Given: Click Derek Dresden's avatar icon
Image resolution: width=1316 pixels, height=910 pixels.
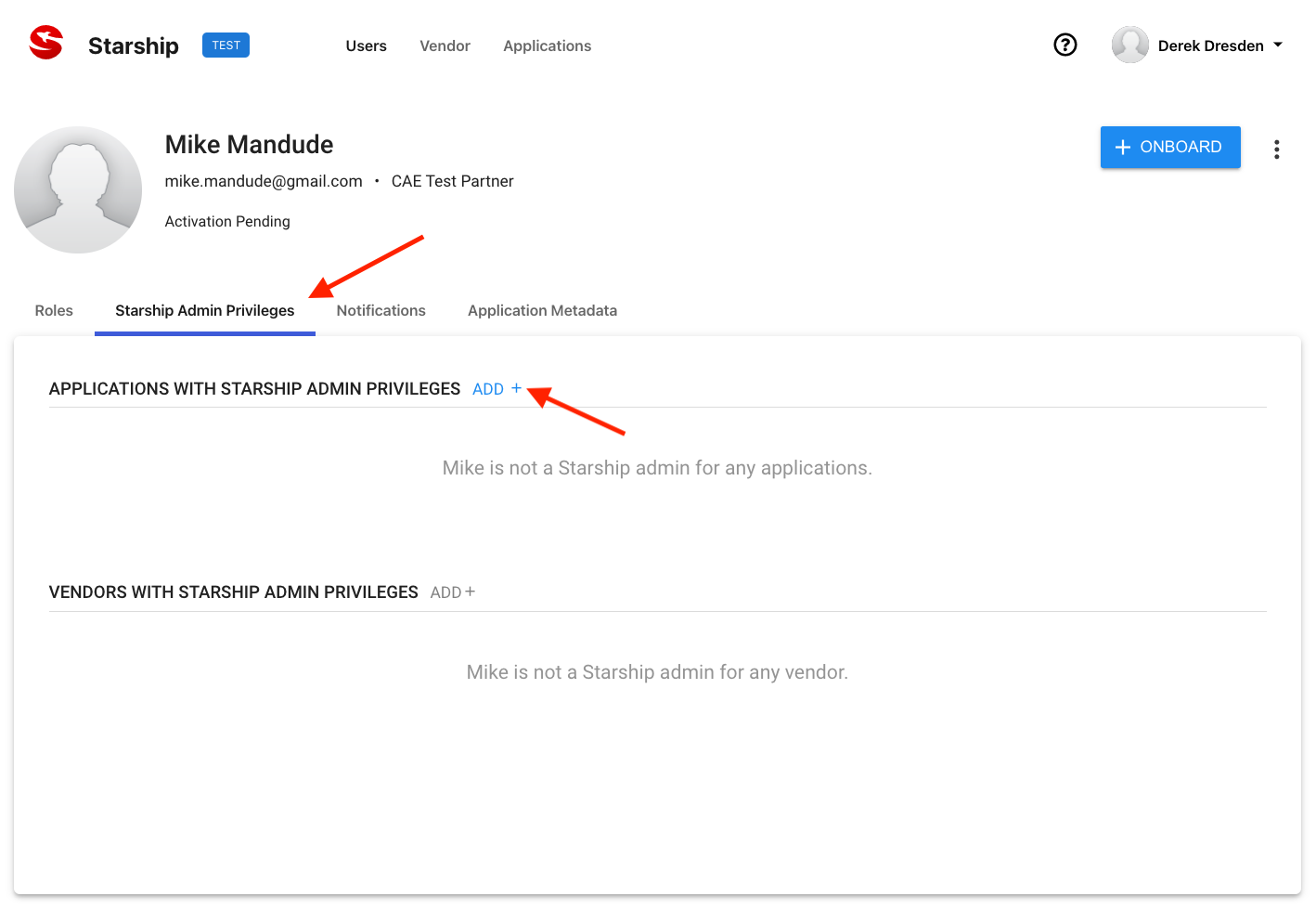Looking at the screenshot, I should tap(1129, 45).
